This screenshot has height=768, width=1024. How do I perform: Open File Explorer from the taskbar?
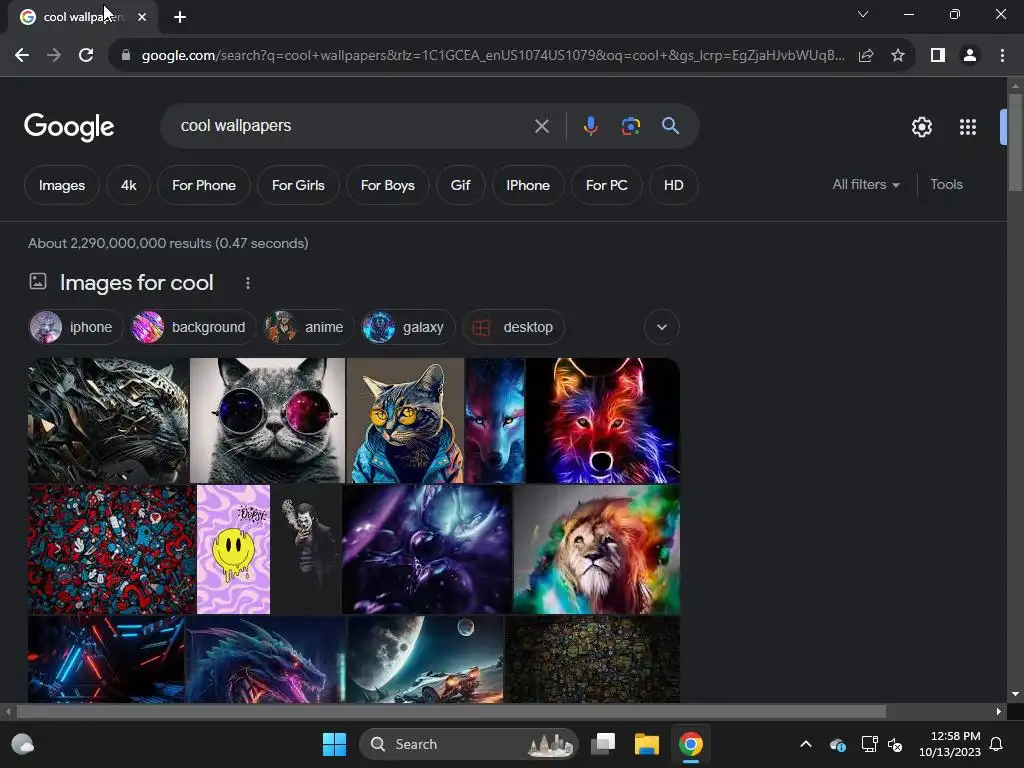point(647,744)
